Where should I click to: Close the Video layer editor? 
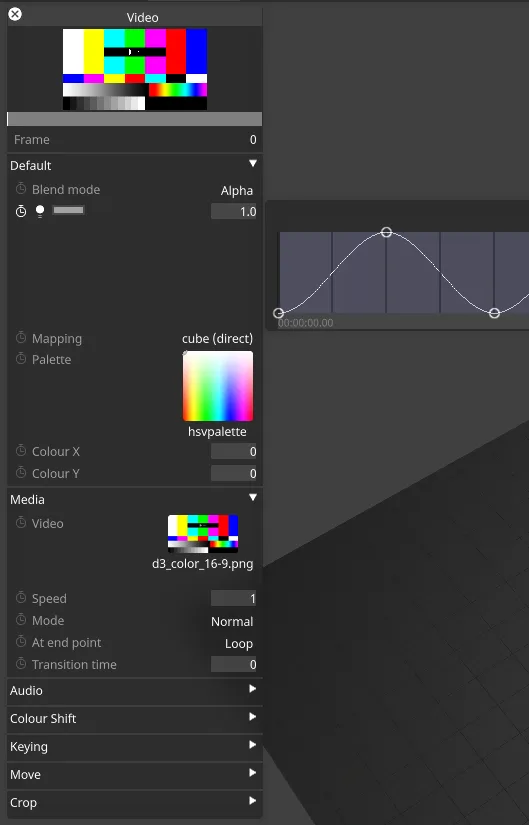click(x=15, y=14)
